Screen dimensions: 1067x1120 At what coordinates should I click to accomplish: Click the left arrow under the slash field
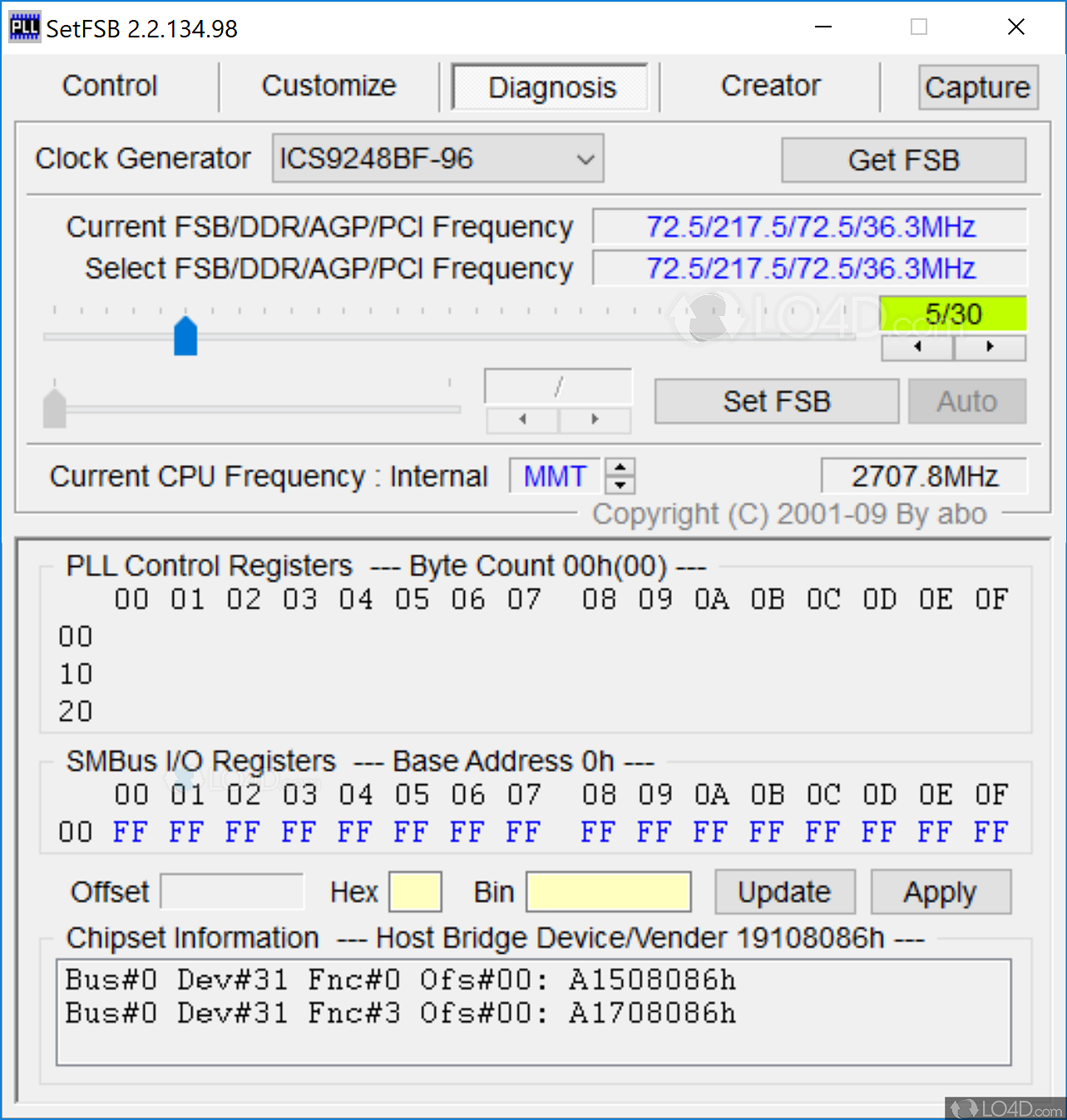point(522,420)
